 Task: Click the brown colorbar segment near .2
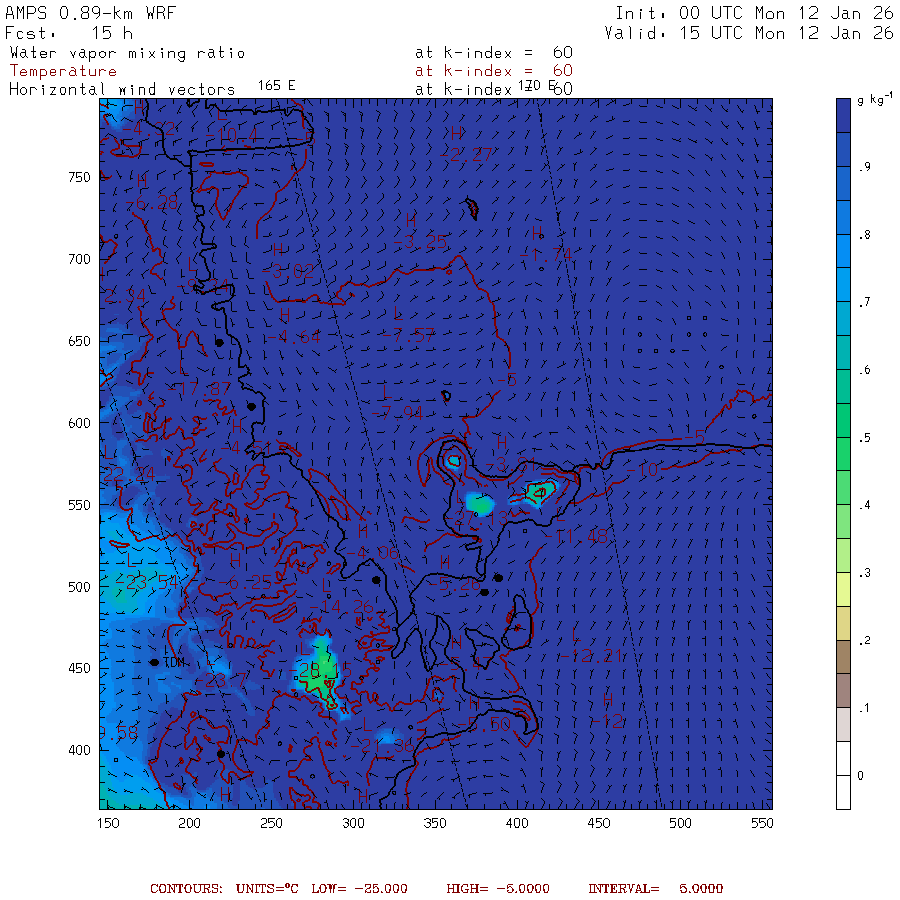click(x=843, y=657)
